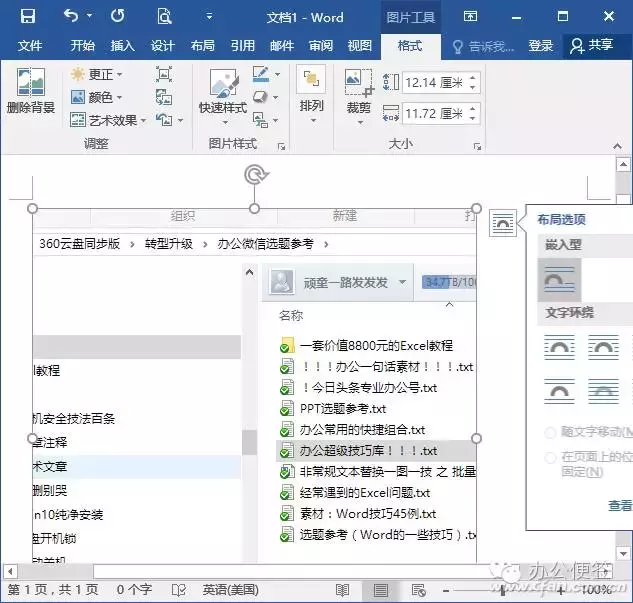Click the 第 1 页，共 1 页 page indicator
This screenshot has width=633, height=603.
(53, 590)
